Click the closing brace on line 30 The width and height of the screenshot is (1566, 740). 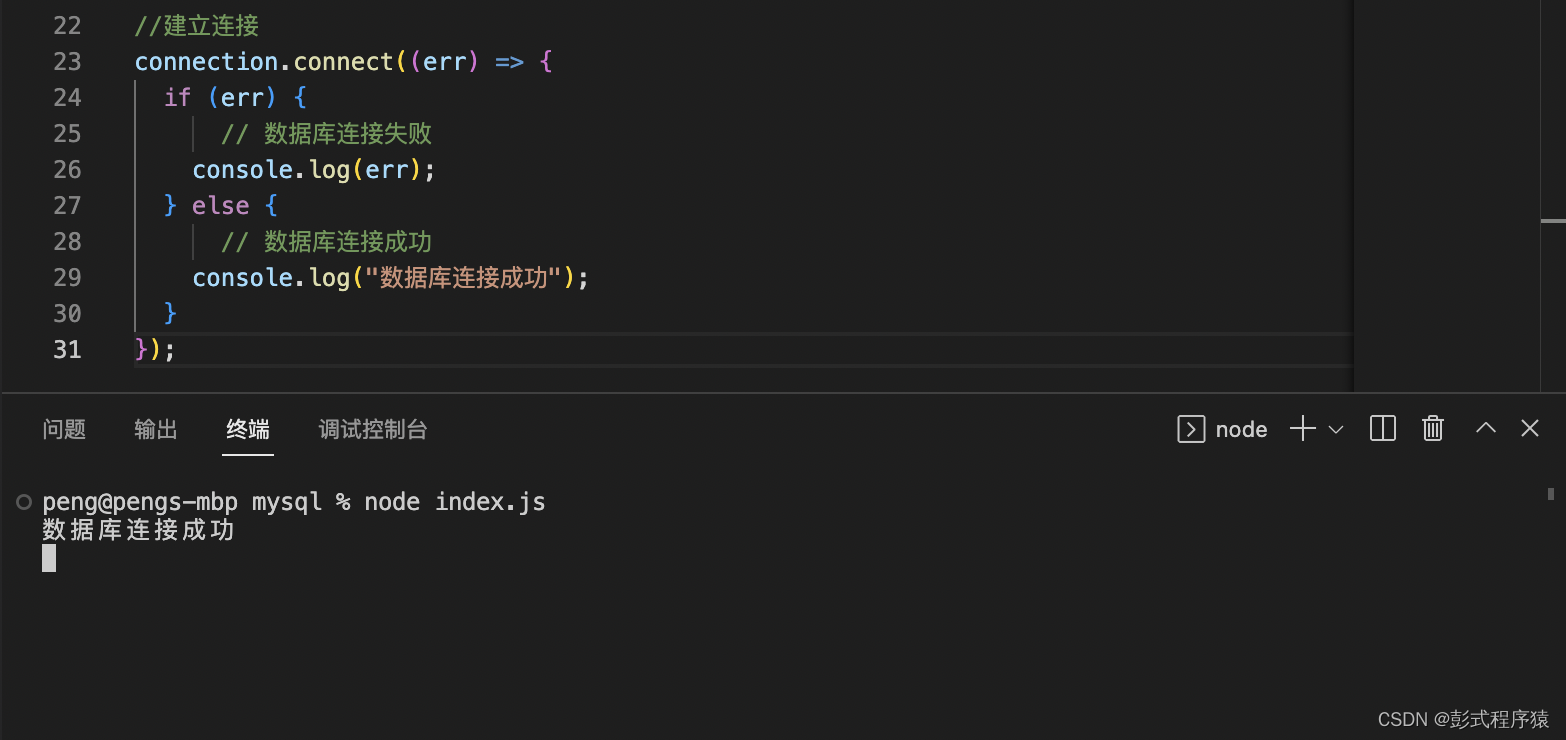(x=170, y=313)
